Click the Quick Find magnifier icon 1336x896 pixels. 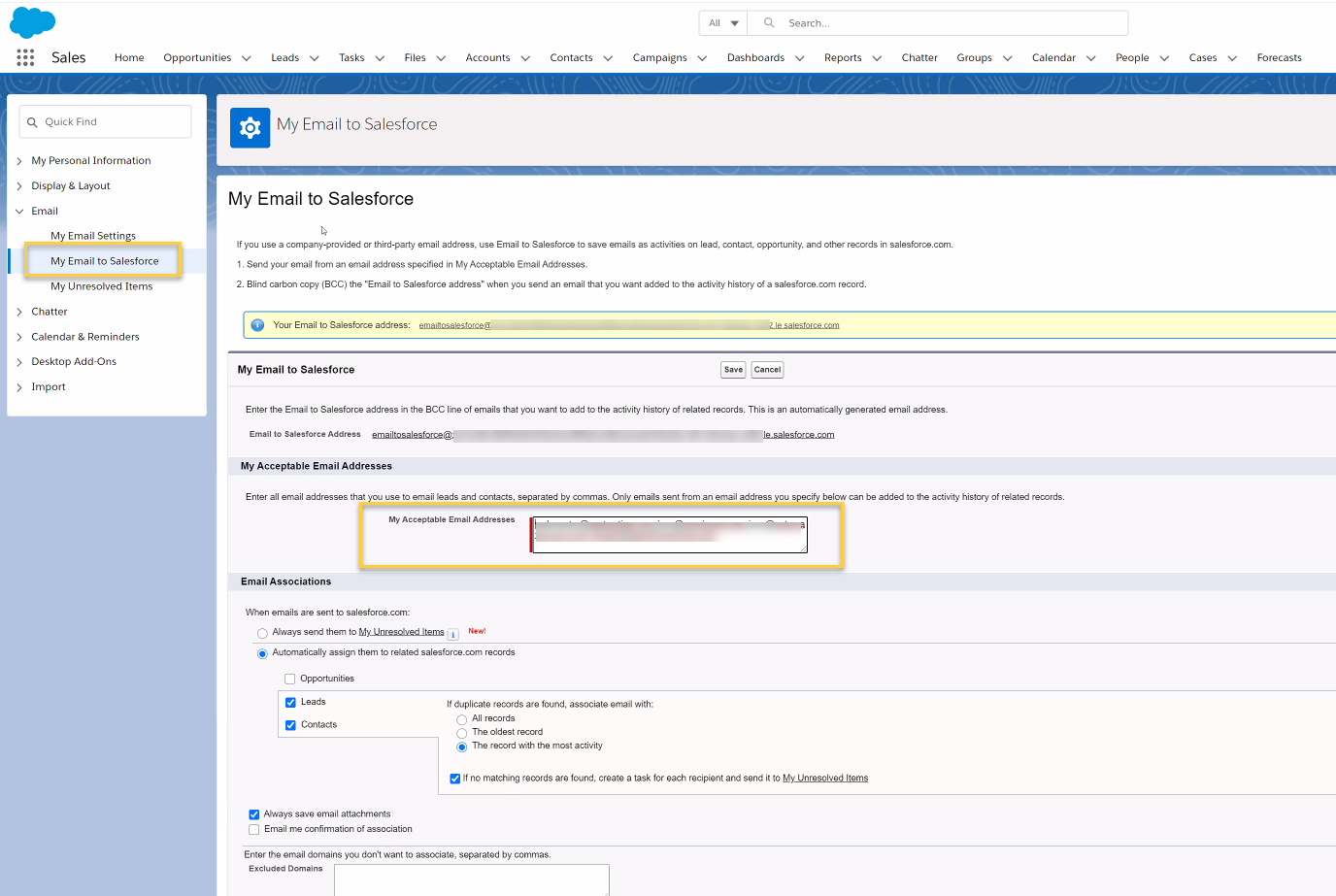[32, 122]
